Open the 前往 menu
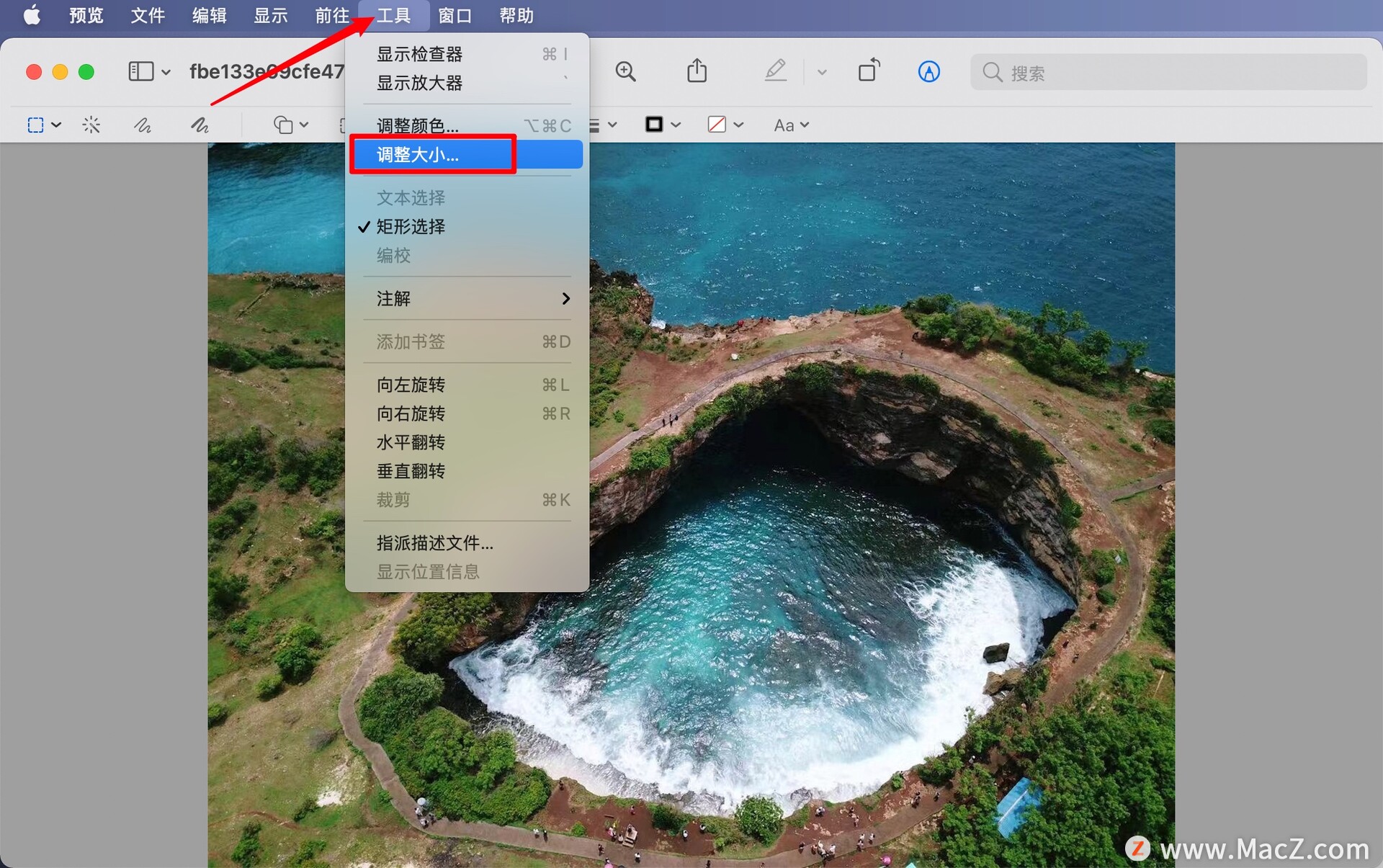Viewport: 1383px width, 868px height. (x=332, y=15)
